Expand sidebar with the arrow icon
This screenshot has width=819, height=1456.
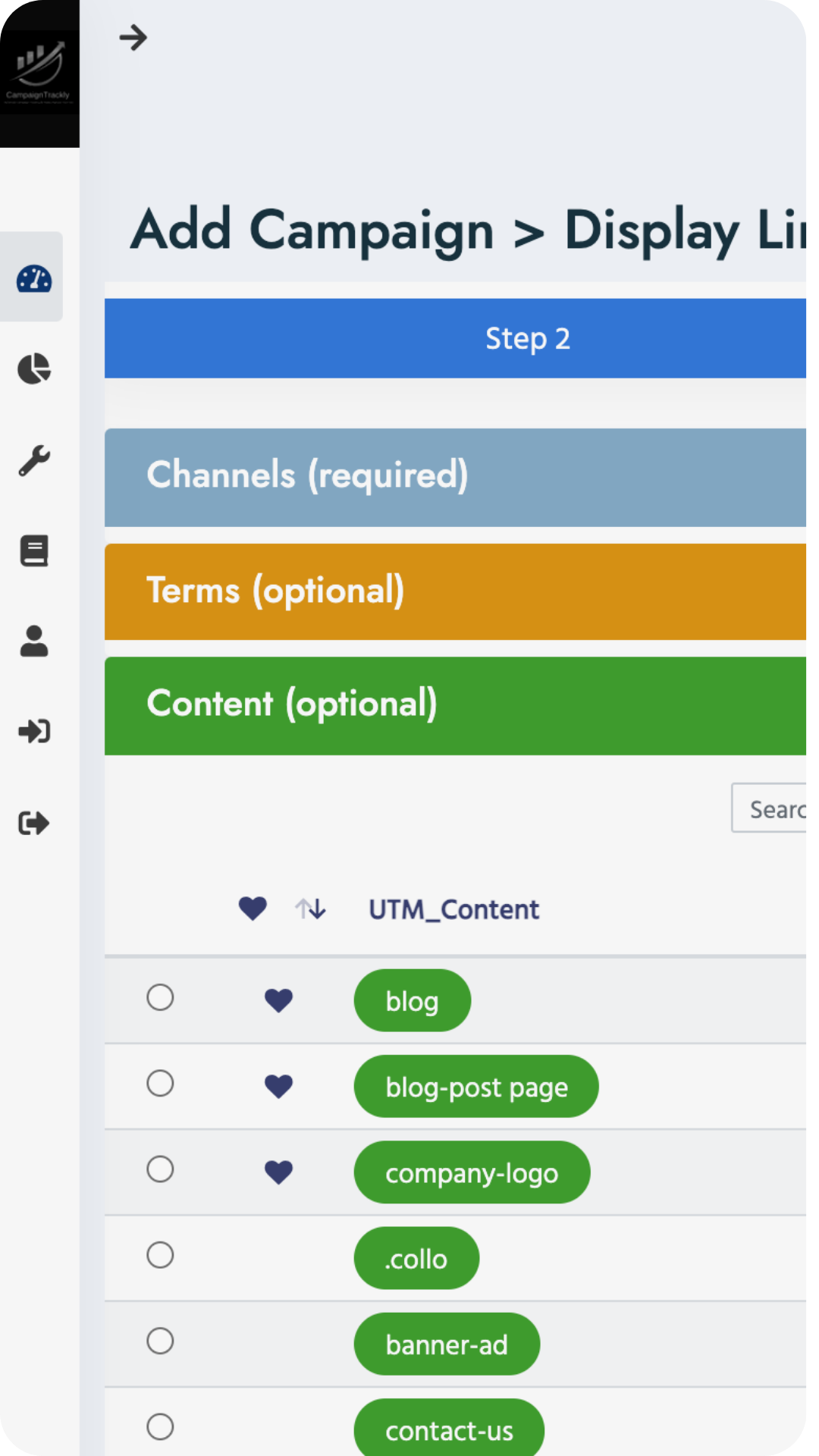pyautogui.click(x=133, y=37)
